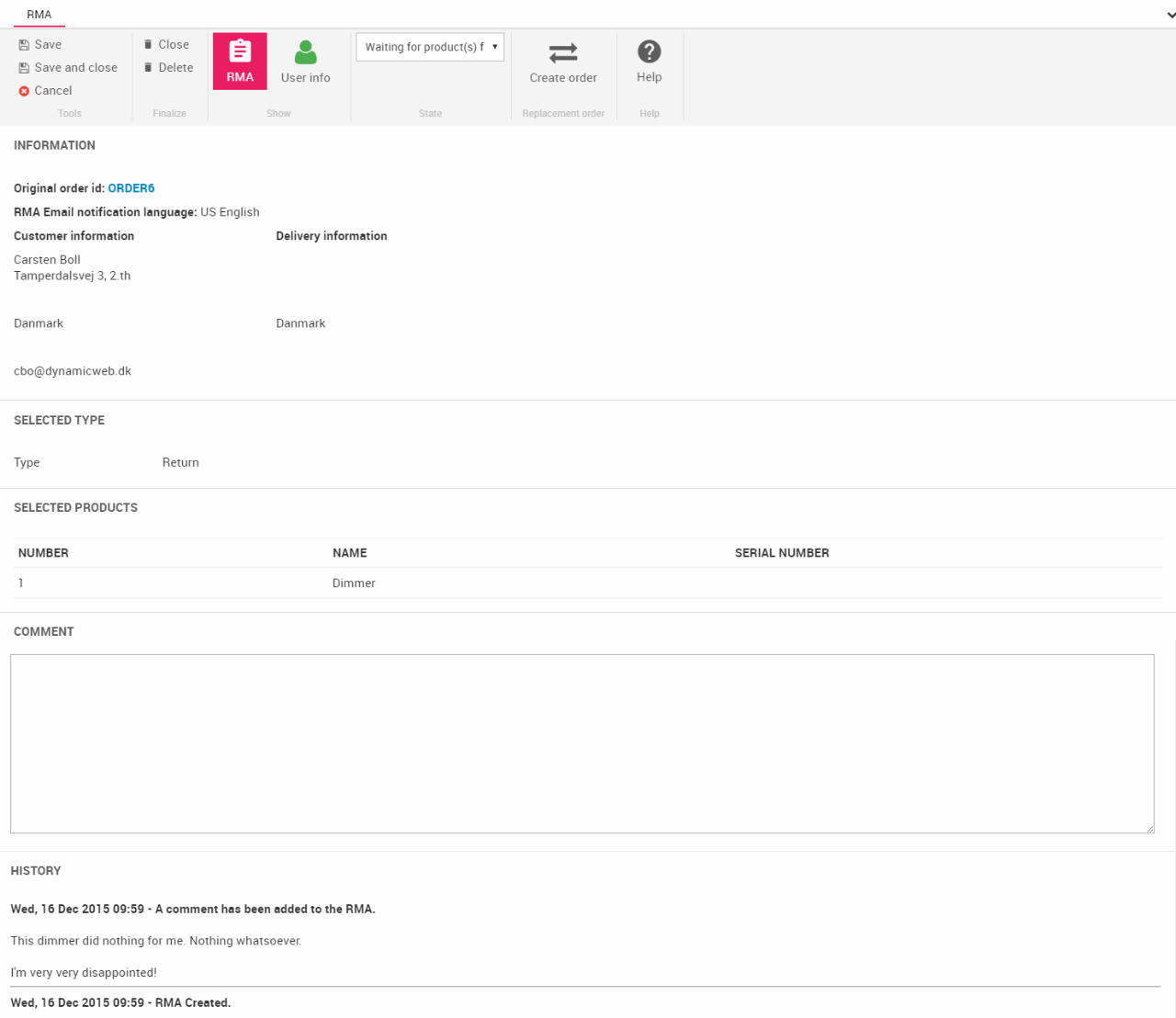The width and height of the screenshot is (1176, 1018).
Task: Click the Delete trash icon
Action: click(148, 68)
